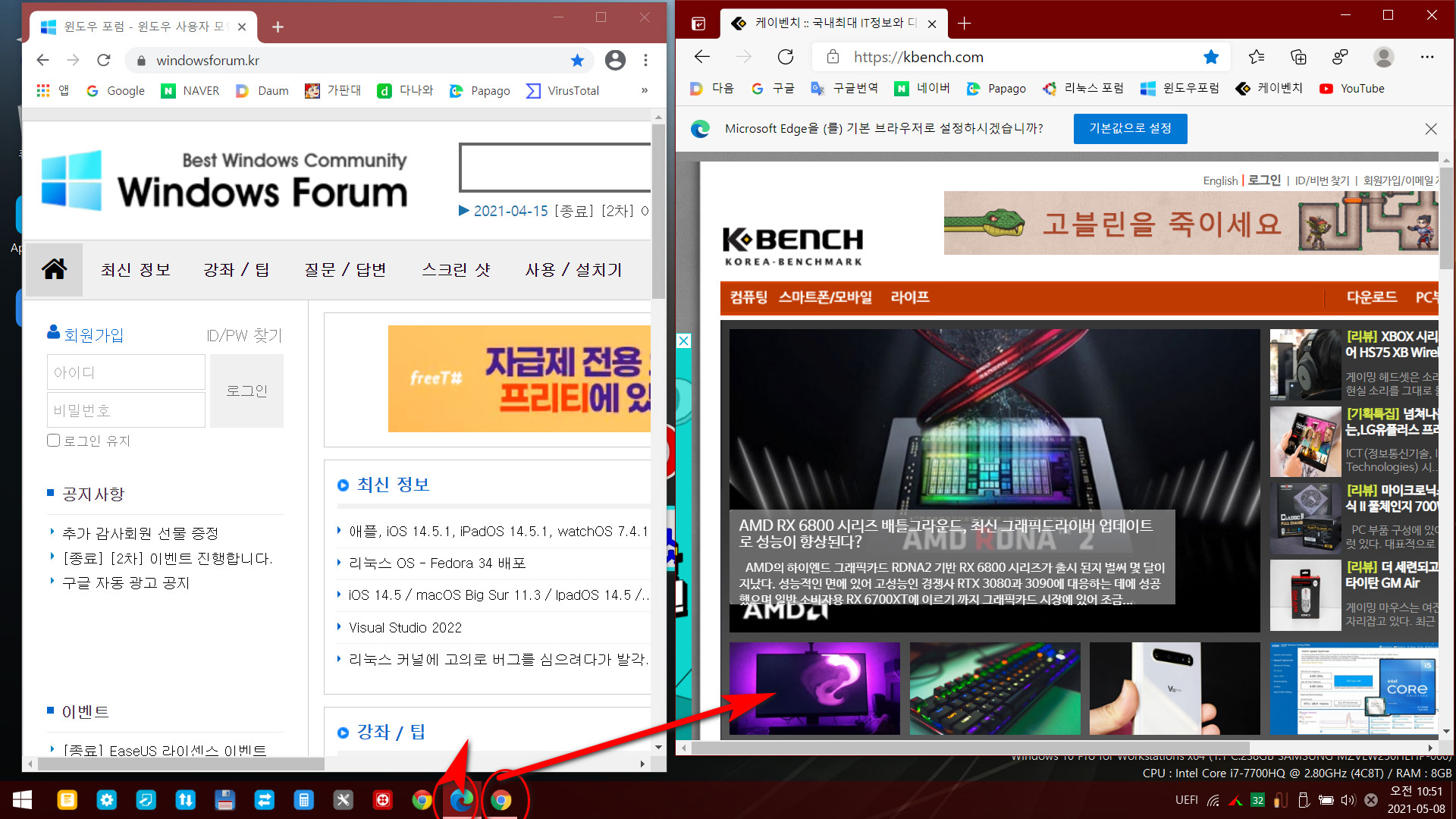Click the 로그인 button on Windows Forum

[x=246, y=391]
